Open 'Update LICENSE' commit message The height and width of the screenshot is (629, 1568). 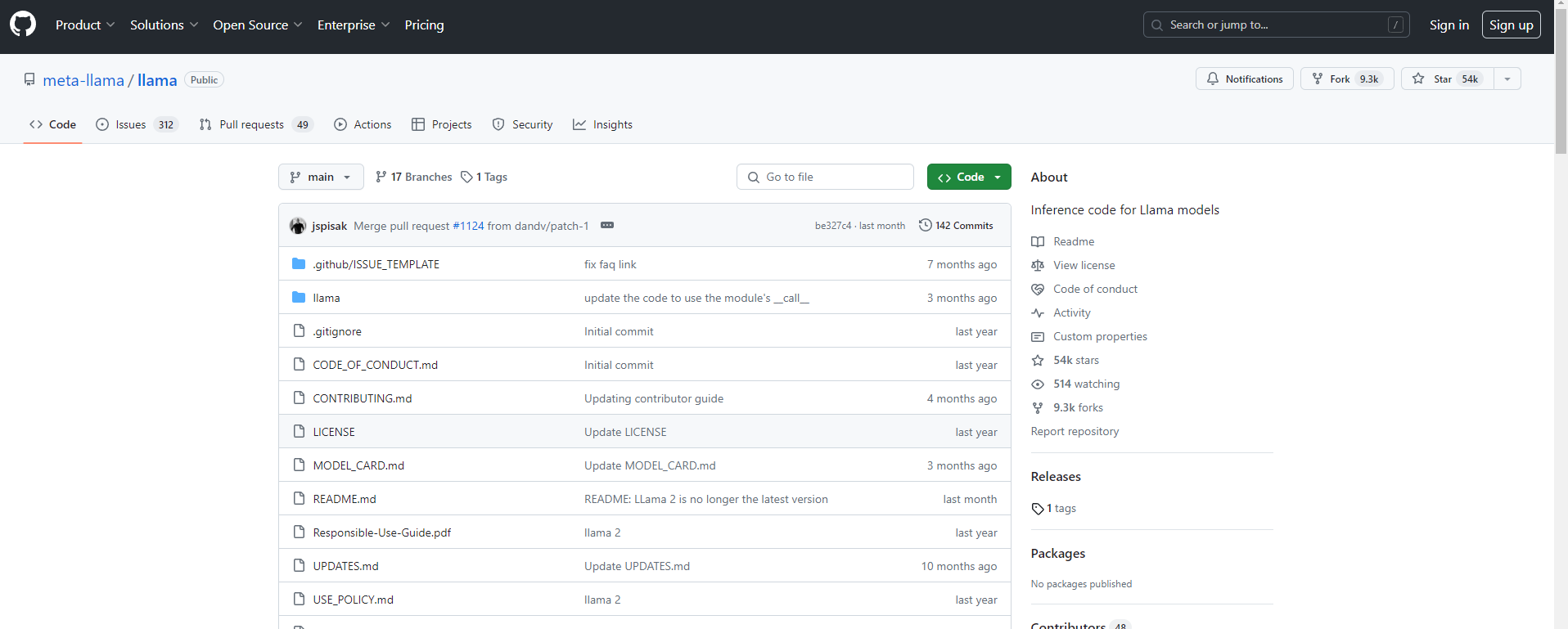click(x=625, y=432)
